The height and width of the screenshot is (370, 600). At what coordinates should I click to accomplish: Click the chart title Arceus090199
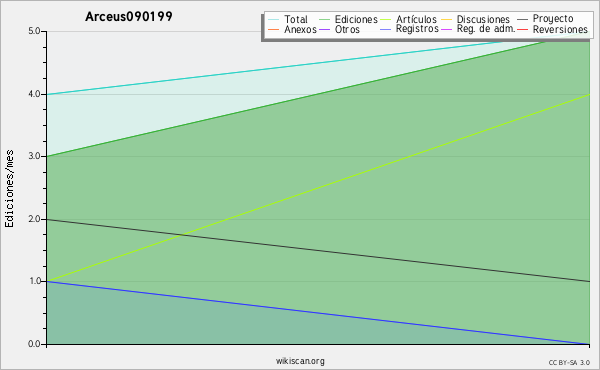pos(129,16)
